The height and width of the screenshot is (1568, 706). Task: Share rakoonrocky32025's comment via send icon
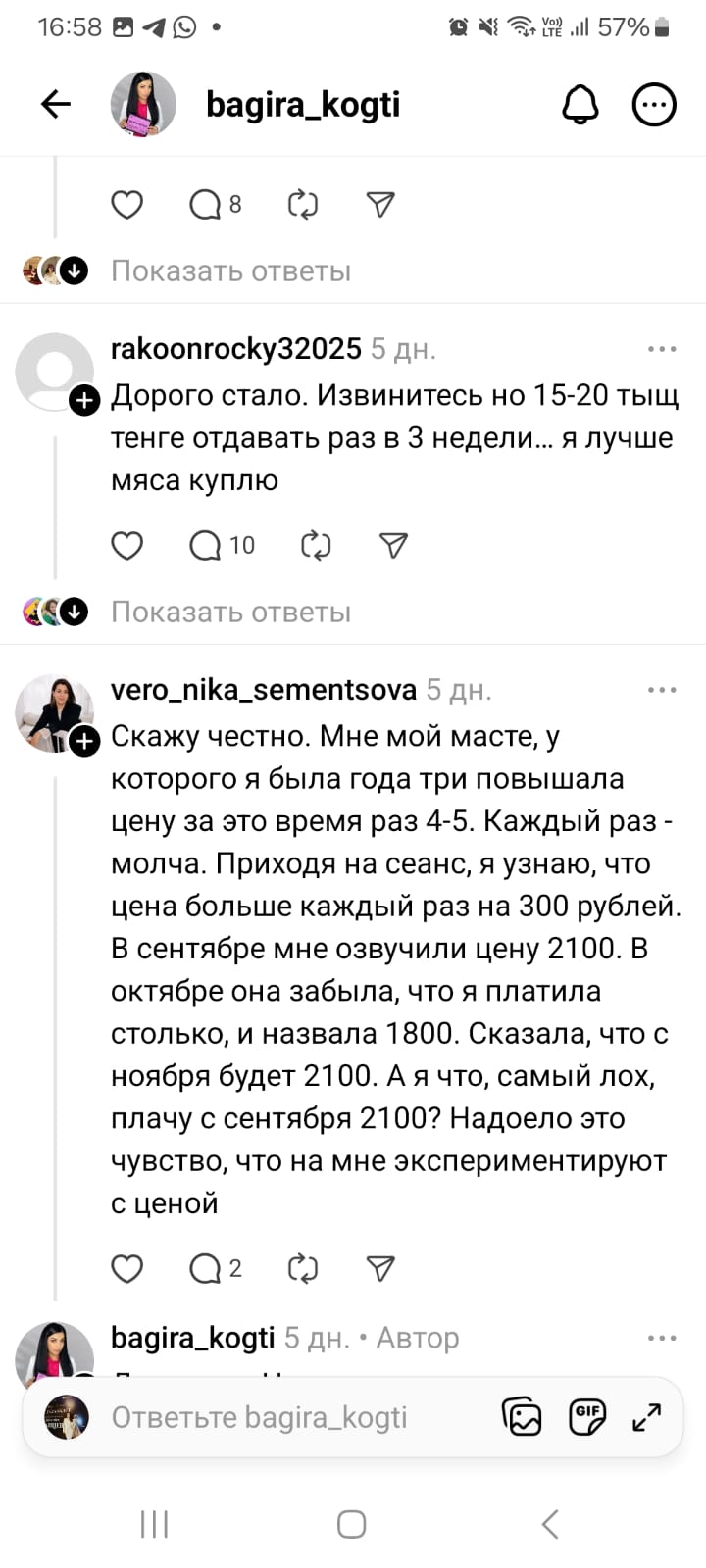[x=393, y=545]
